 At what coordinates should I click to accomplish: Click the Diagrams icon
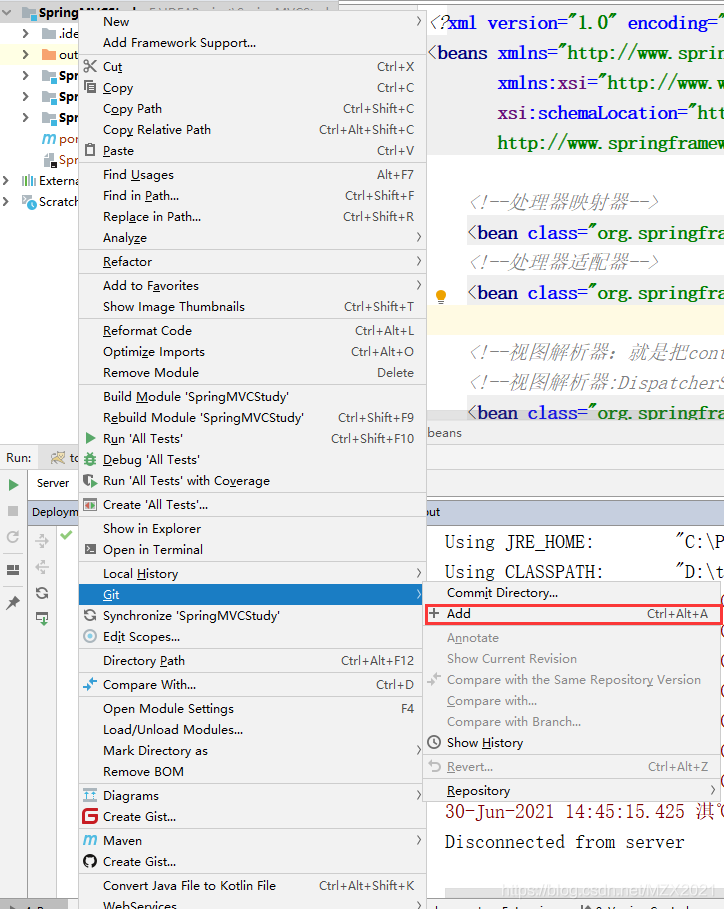click(x=90, y=795)
